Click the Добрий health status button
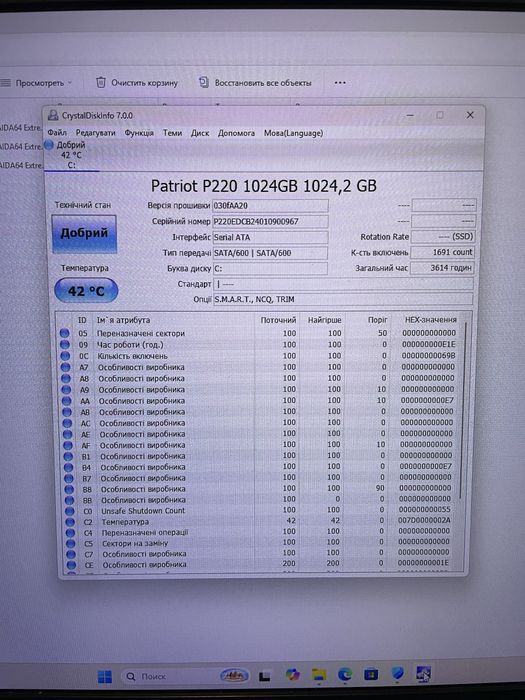 click(84, 233)
